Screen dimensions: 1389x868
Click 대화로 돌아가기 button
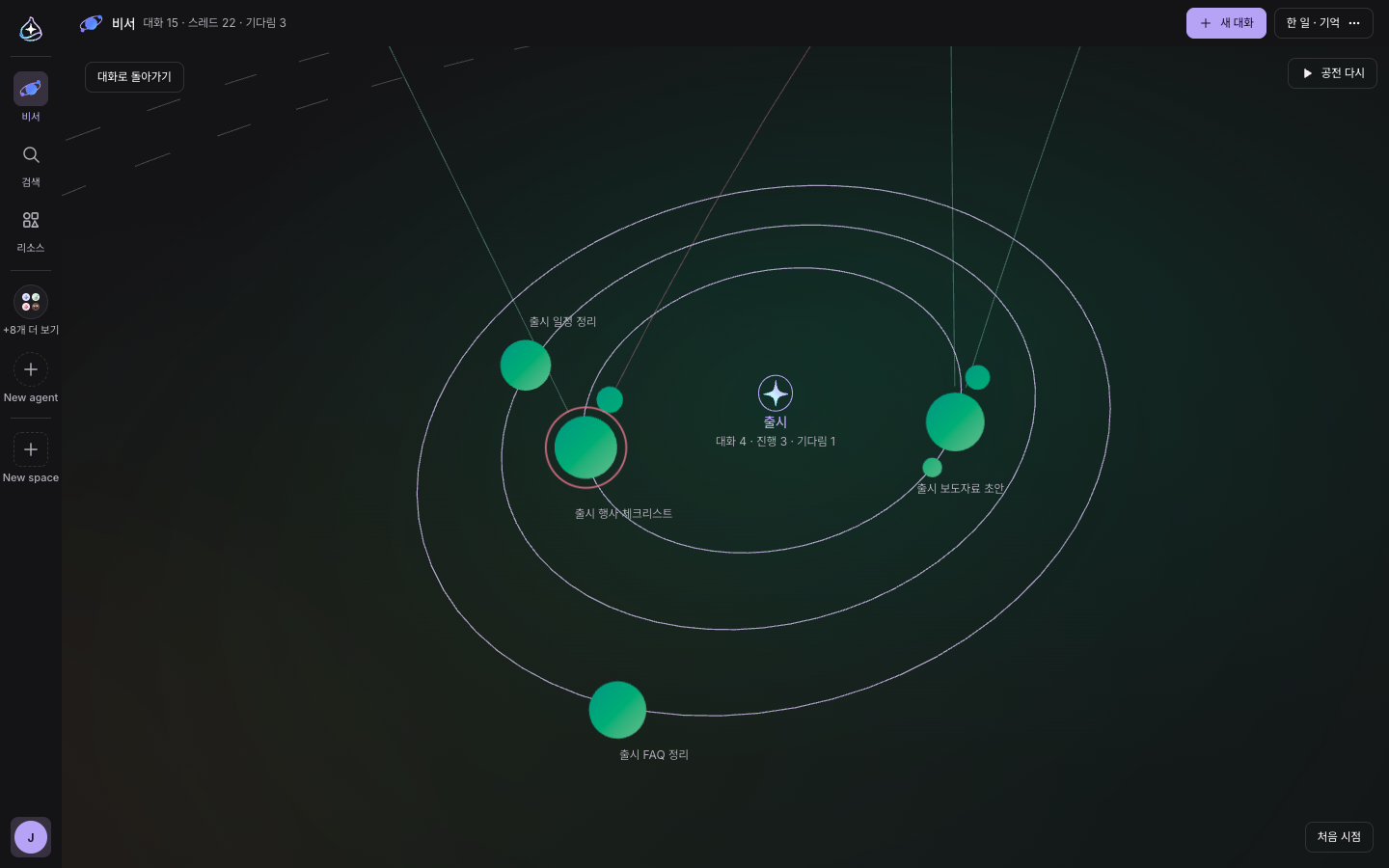click(134, 77)
